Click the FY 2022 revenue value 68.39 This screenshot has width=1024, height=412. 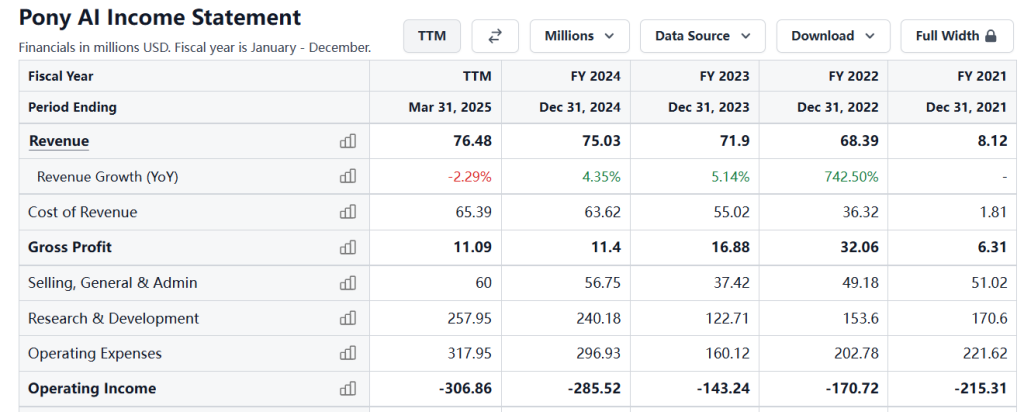point(859,141)
